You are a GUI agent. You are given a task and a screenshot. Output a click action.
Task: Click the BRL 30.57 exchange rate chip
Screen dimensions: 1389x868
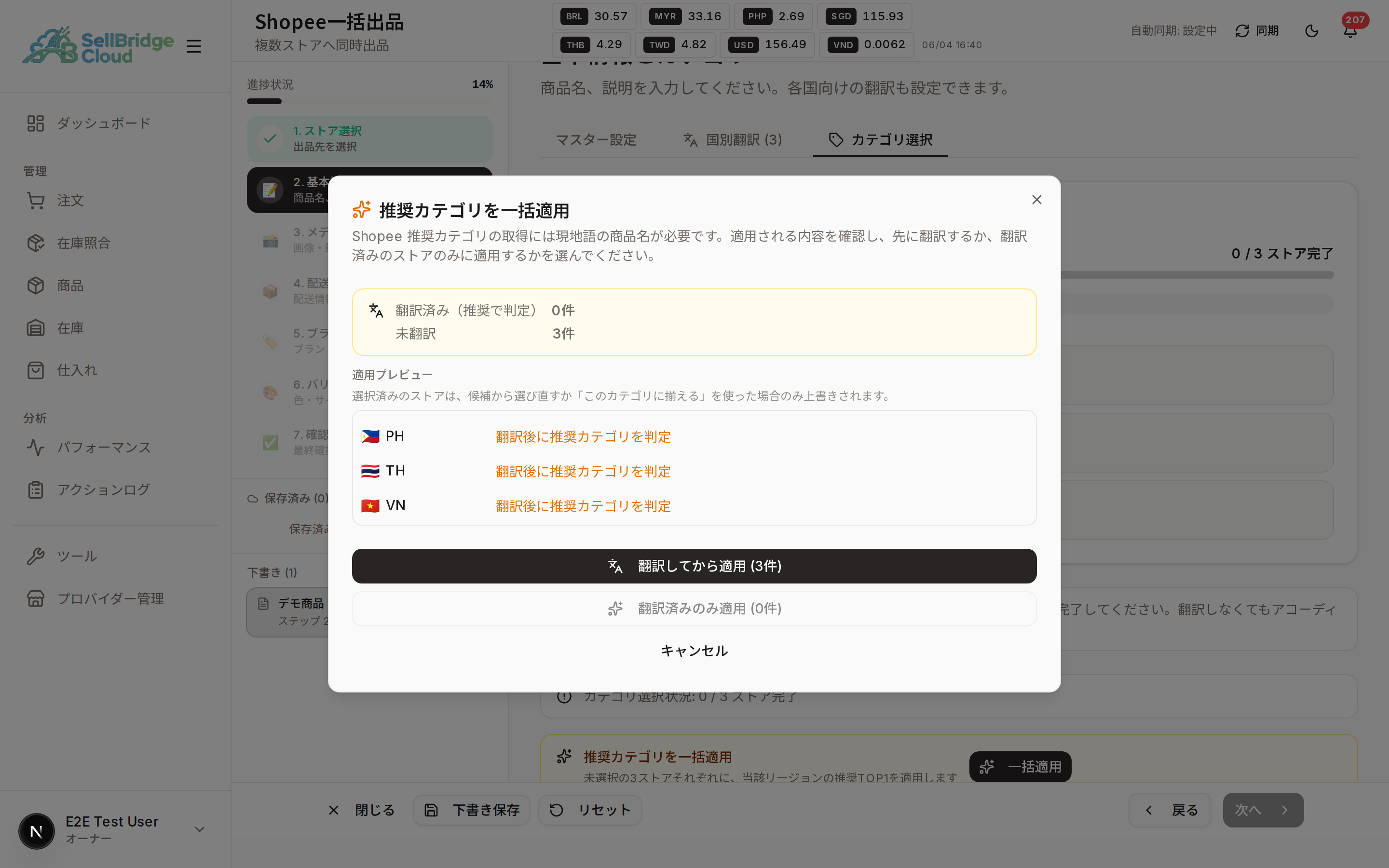pyautogui.click(x=594, y=16)
